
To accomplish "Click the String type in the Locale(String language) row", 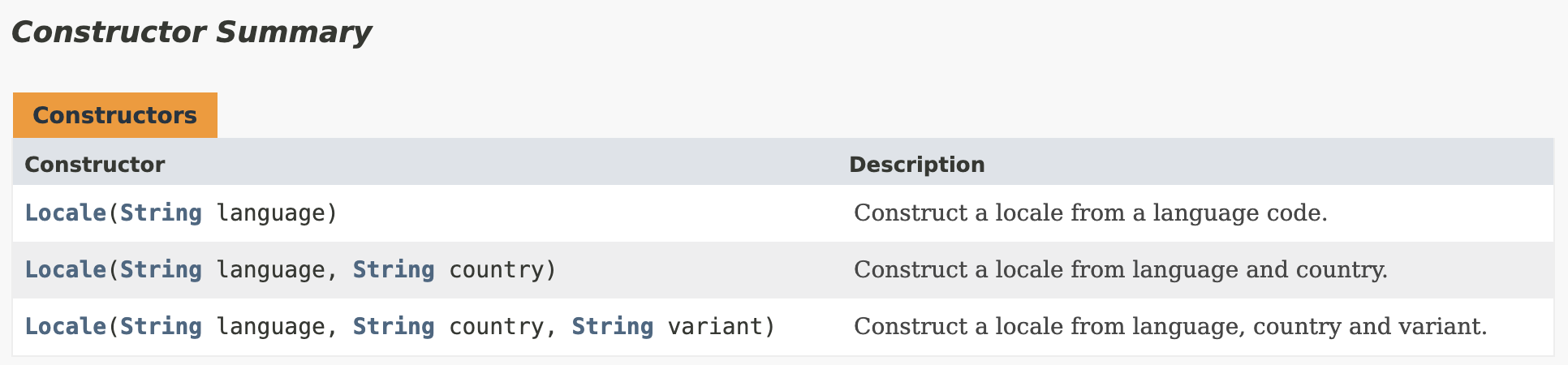I will pos(161,213).
